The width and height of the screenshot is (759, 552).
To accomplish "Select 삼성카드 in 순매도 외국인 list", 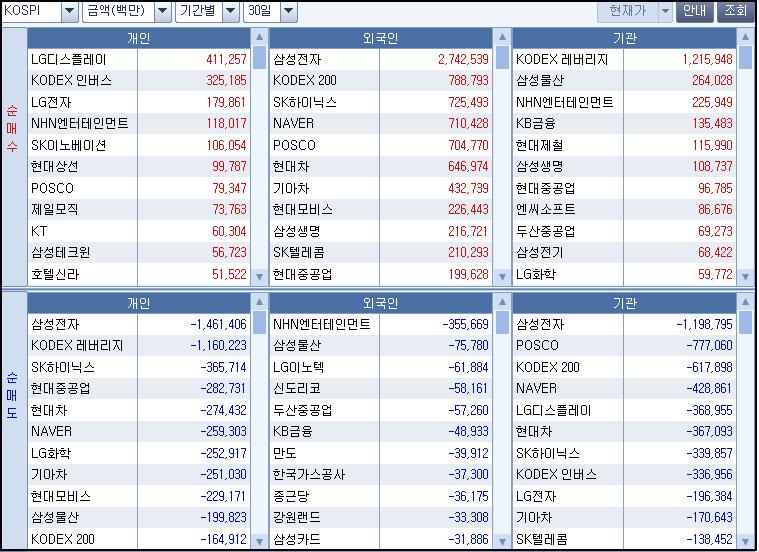I will (297, 539).
